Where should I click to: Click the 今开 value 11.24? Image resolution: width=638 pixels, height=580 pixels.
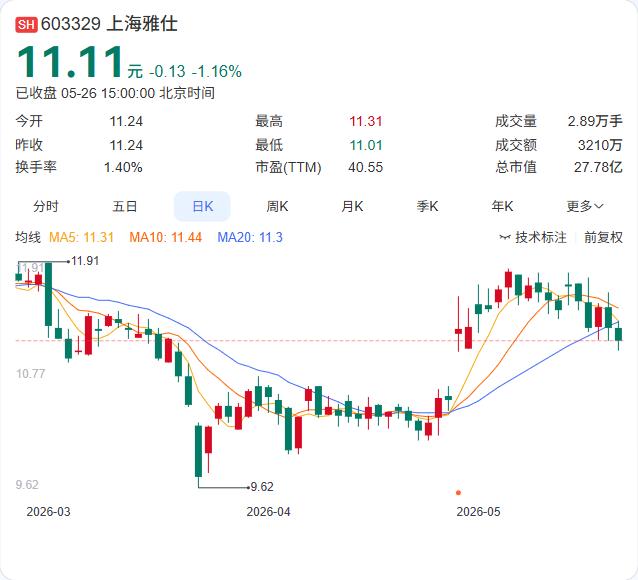126,121
